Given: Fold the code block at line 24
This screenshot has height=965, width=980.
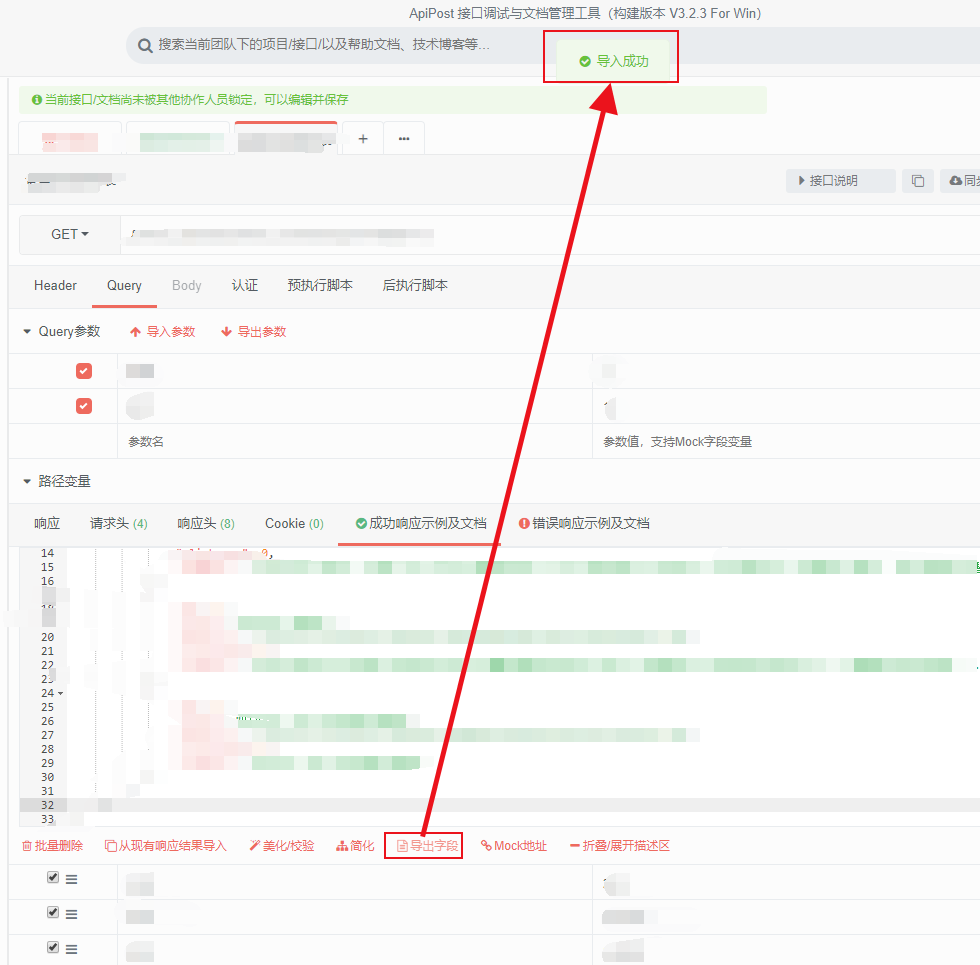Looking at the screenshot, I should tap(61, 694).
